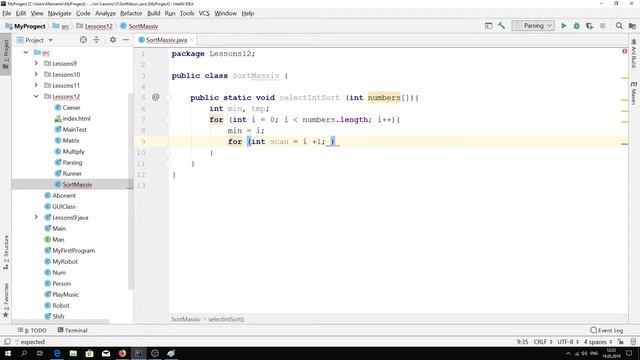
Task: Open Windows notification center
Action: 629,353
